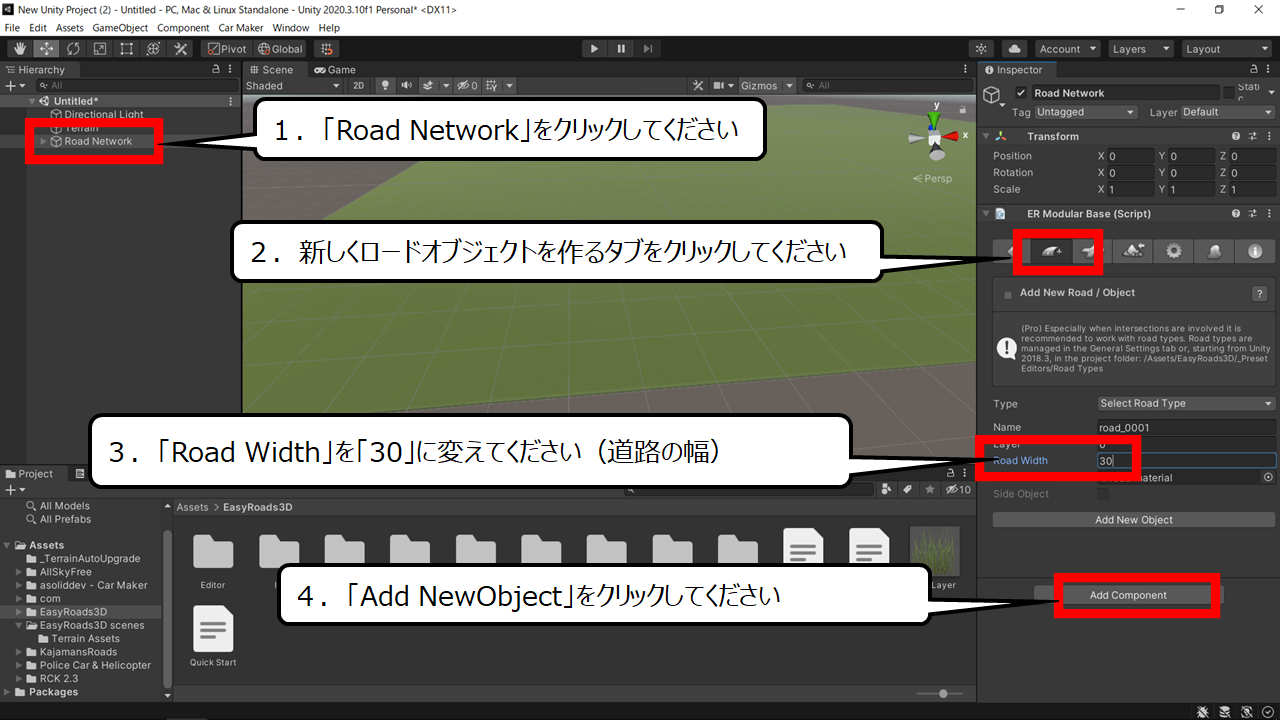This screenshot has width=1280, height=720.
Task: Open Add New Road help question mark
Action: 1260,294
